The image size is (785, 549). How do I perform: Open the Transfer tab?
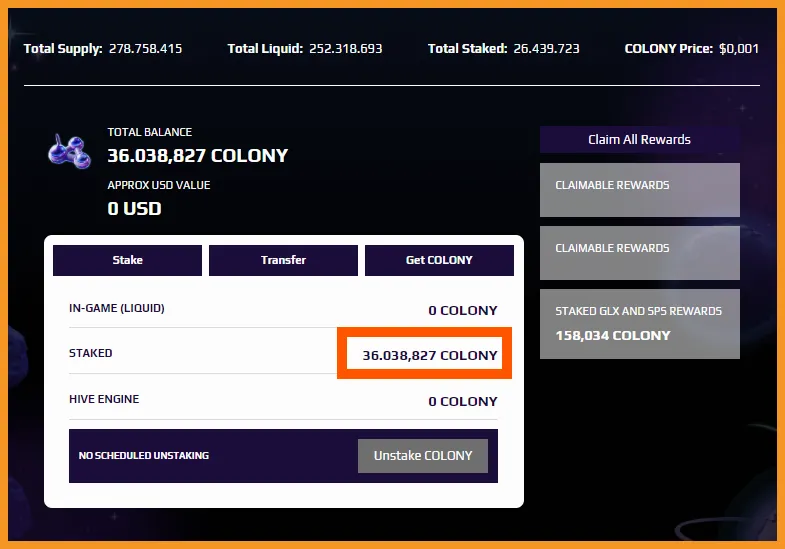tap(283, 260)
